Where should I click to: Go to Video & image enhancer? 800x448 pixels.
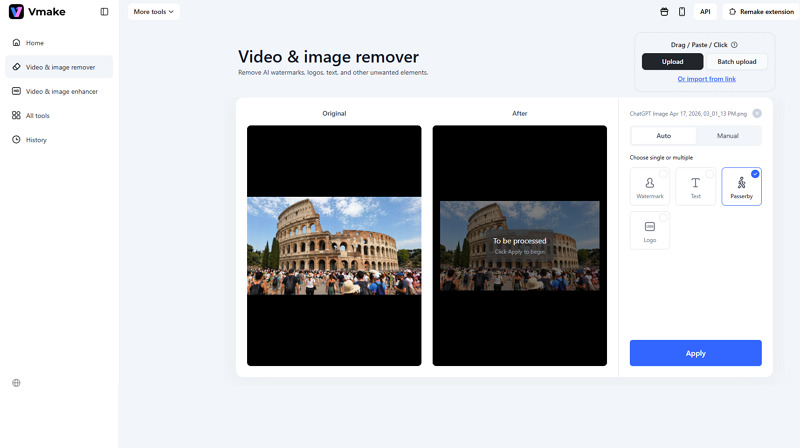pos(60,91)
